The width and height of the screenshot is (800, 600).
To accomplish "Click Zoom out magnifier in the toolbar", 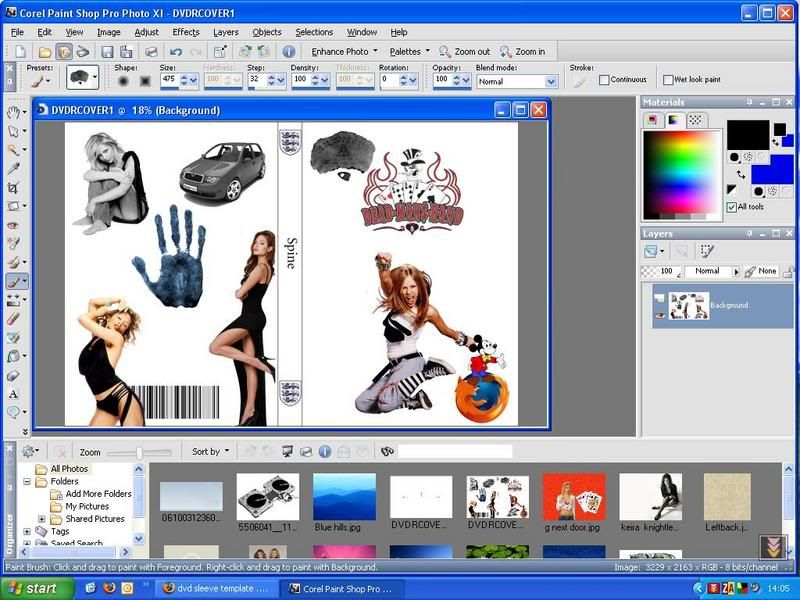I will pos(465,52).
